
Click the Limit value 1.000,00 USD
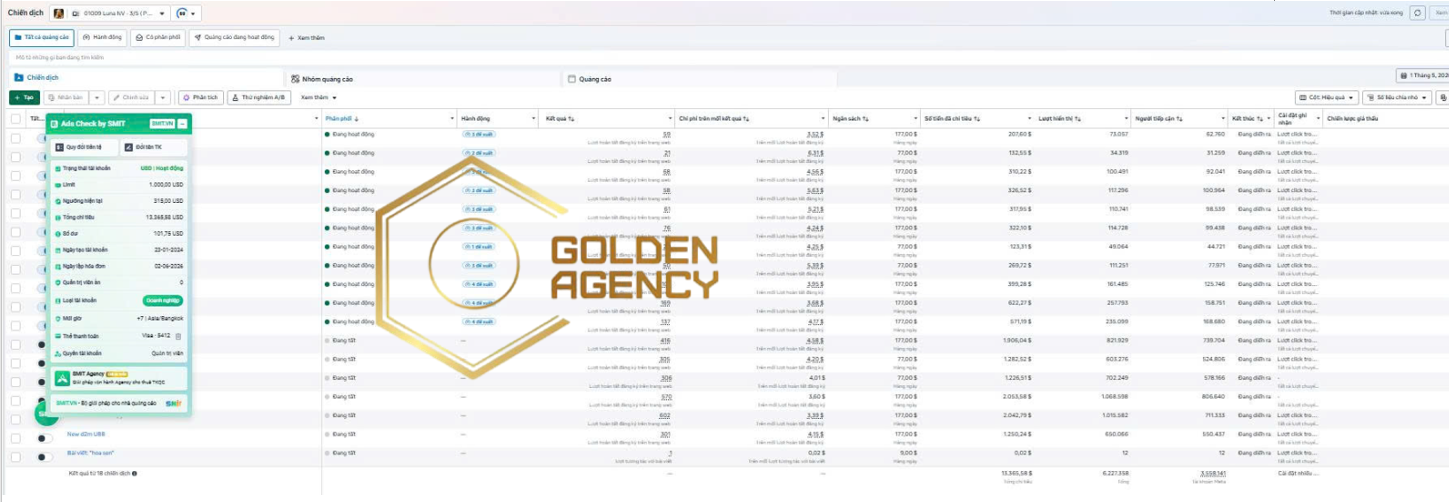click(x=165, y=184)
